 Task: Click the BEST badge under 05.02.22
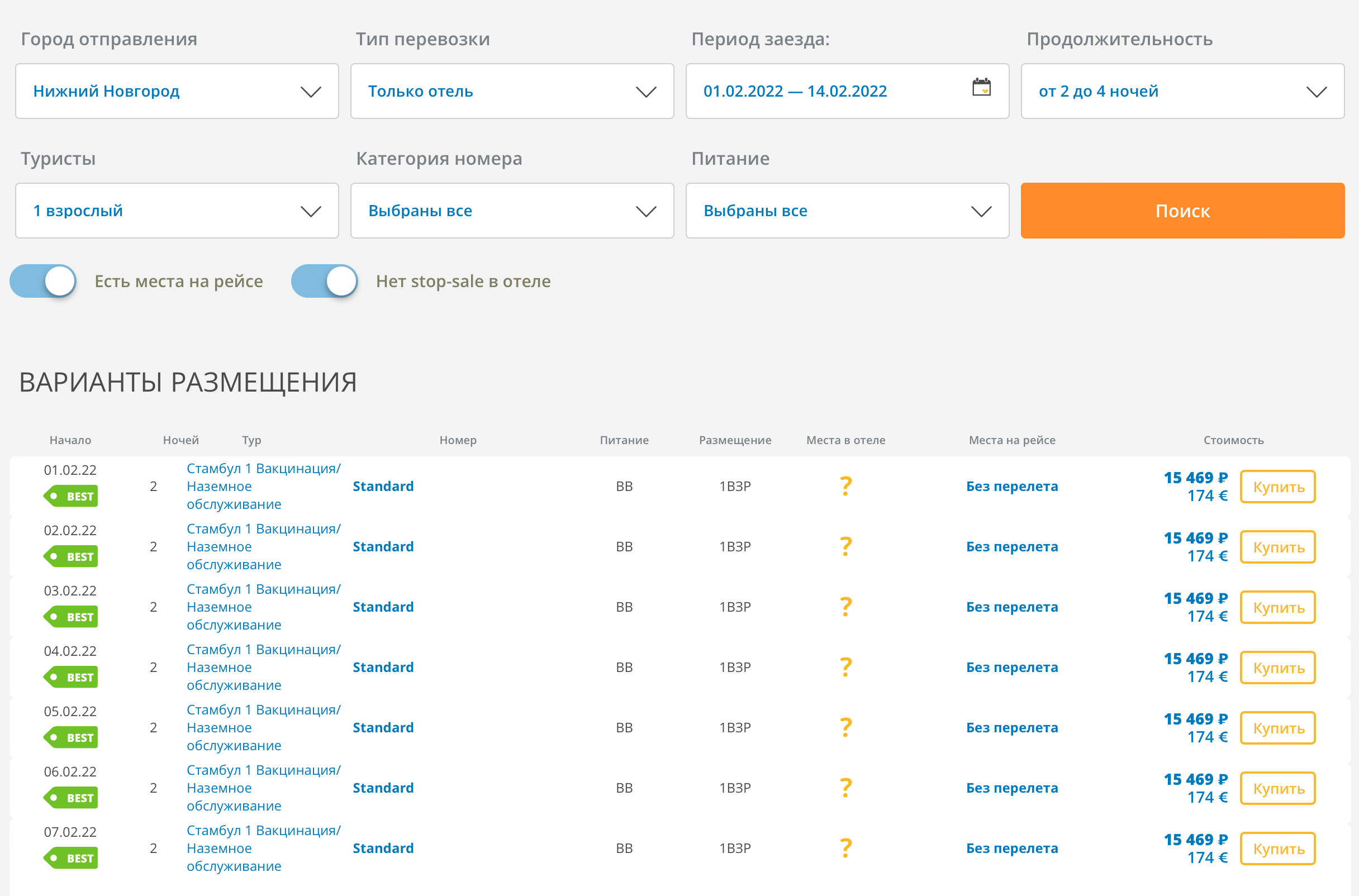[x=70, y=737]
